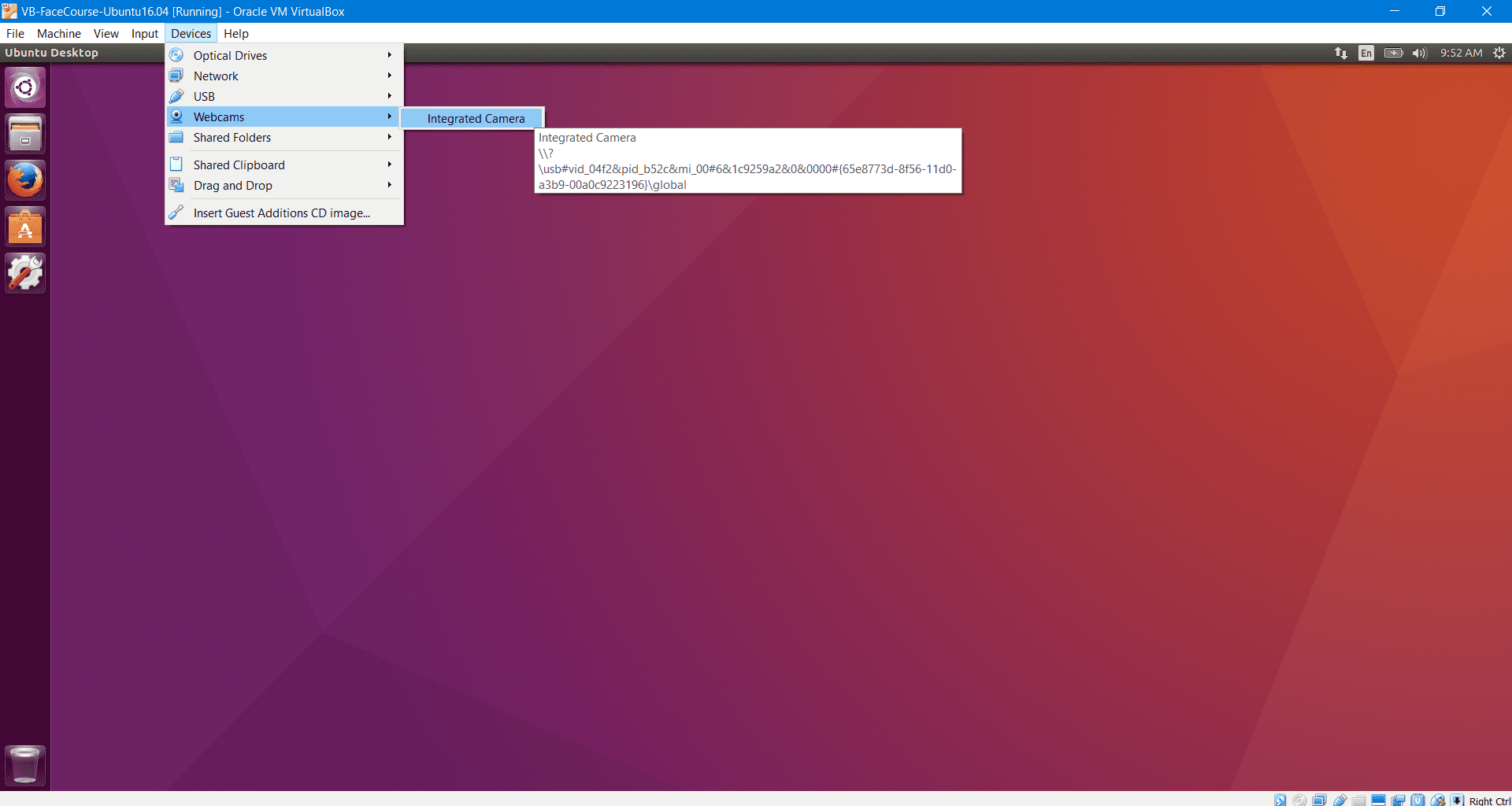Open the Machine menu
Viewport: 1512px width, 806px height.
point(59,33)
